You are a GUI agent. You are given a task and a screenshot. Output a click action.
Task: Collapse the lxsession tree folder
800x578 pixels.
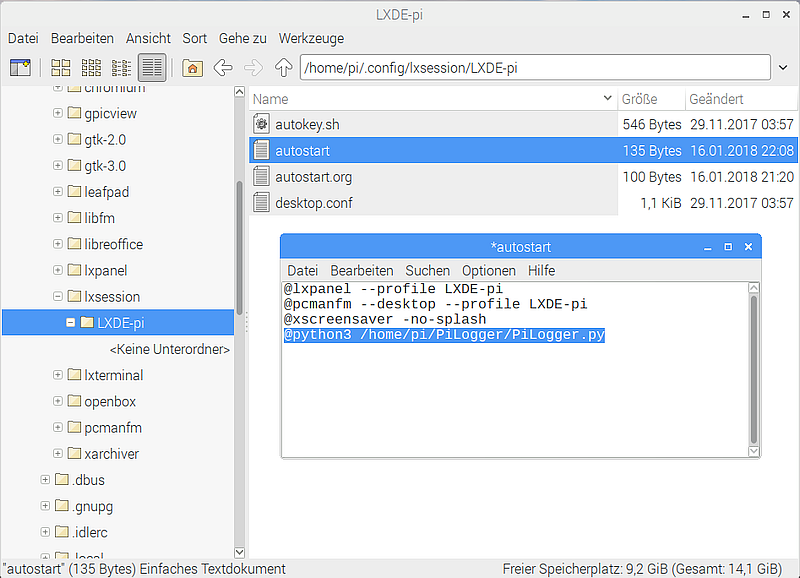(58, 297)
